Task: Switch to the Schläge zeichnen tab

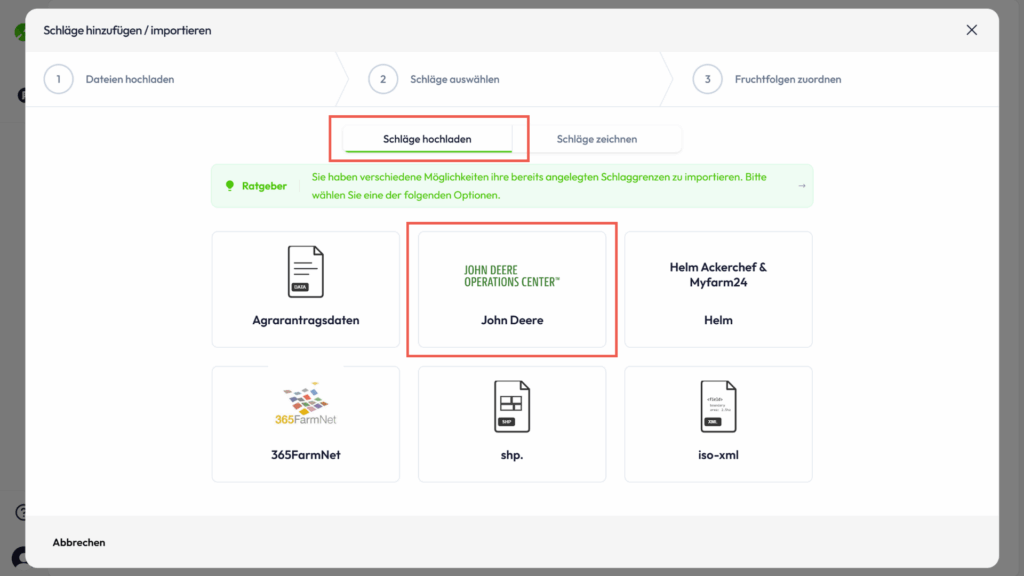Action: coord(596,139)
